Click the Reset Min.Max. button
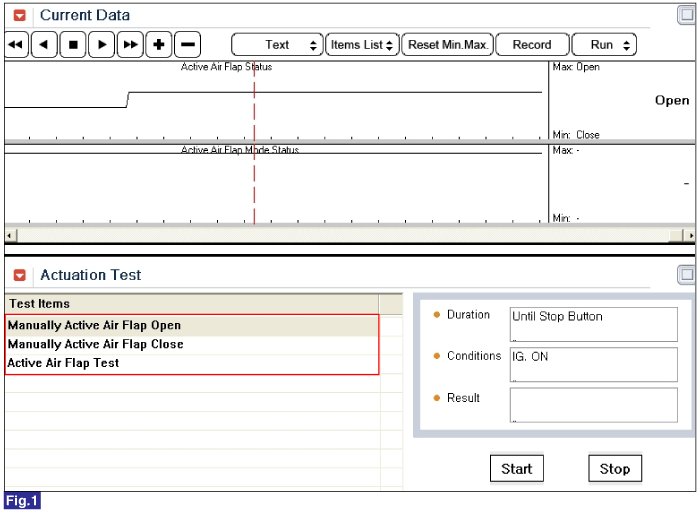Image resolution: width=700 pixels, height=513 pixels. point(449,45)
